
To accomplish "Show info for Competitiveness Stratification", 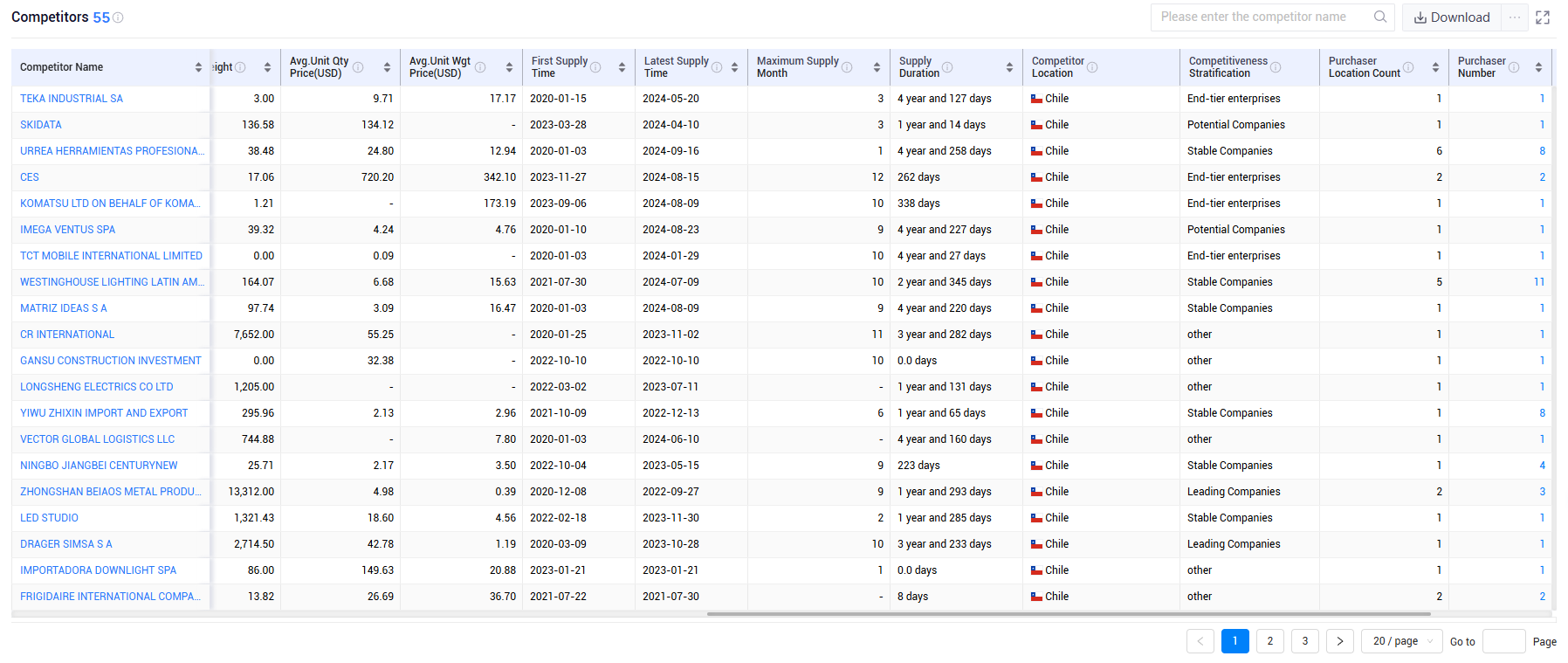I will coord(1276,67).
